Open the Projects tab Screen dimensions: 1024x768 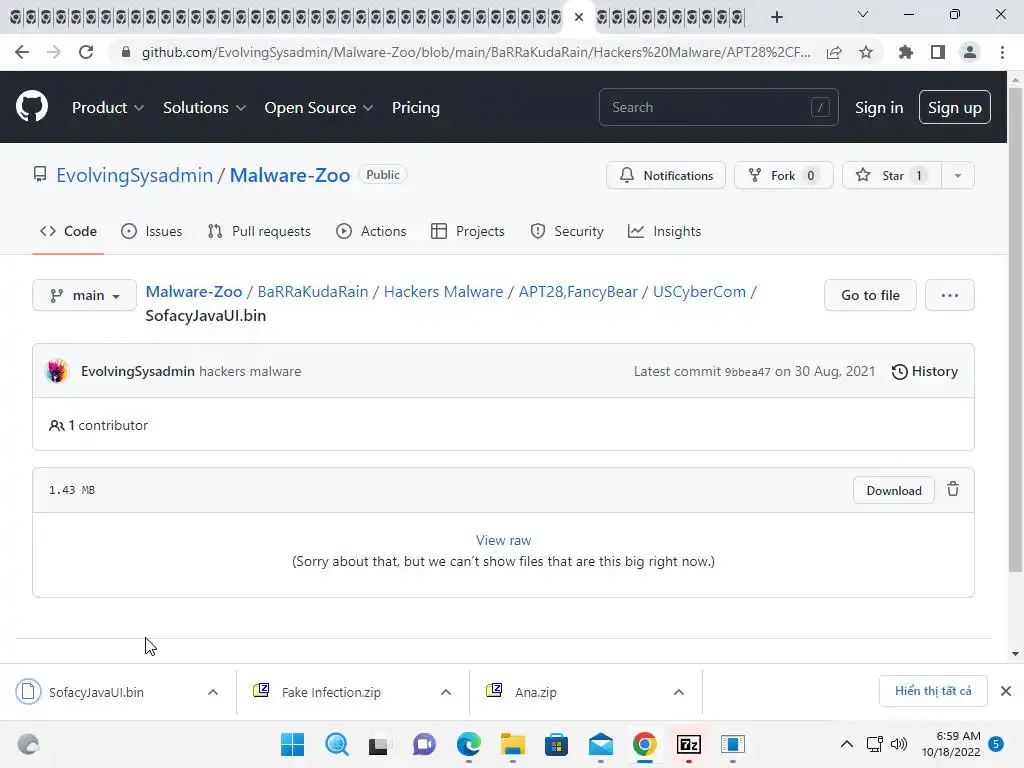(x=468, y=231)
